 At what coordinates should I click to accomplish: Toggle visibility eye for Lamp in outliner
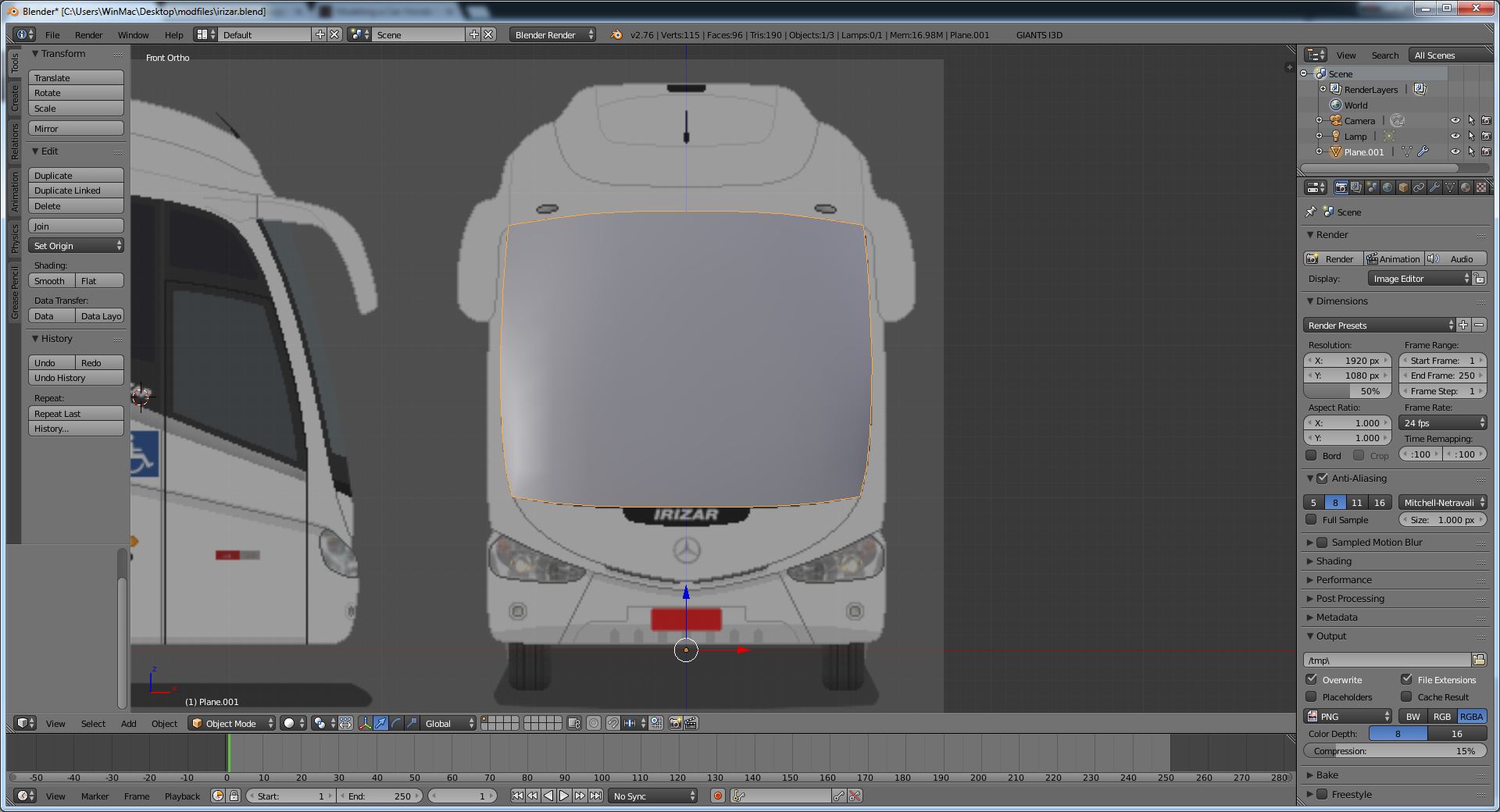click(1455, 136)
